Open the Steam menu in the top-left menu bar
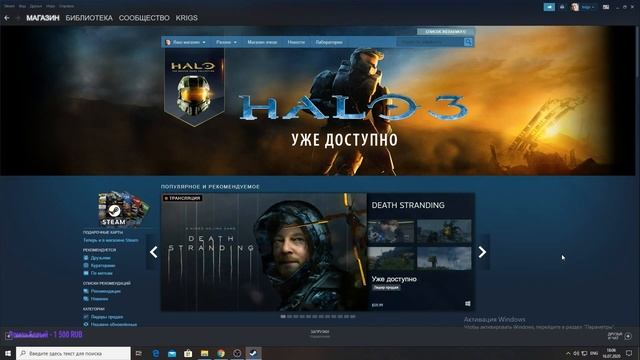 point(9,6)
